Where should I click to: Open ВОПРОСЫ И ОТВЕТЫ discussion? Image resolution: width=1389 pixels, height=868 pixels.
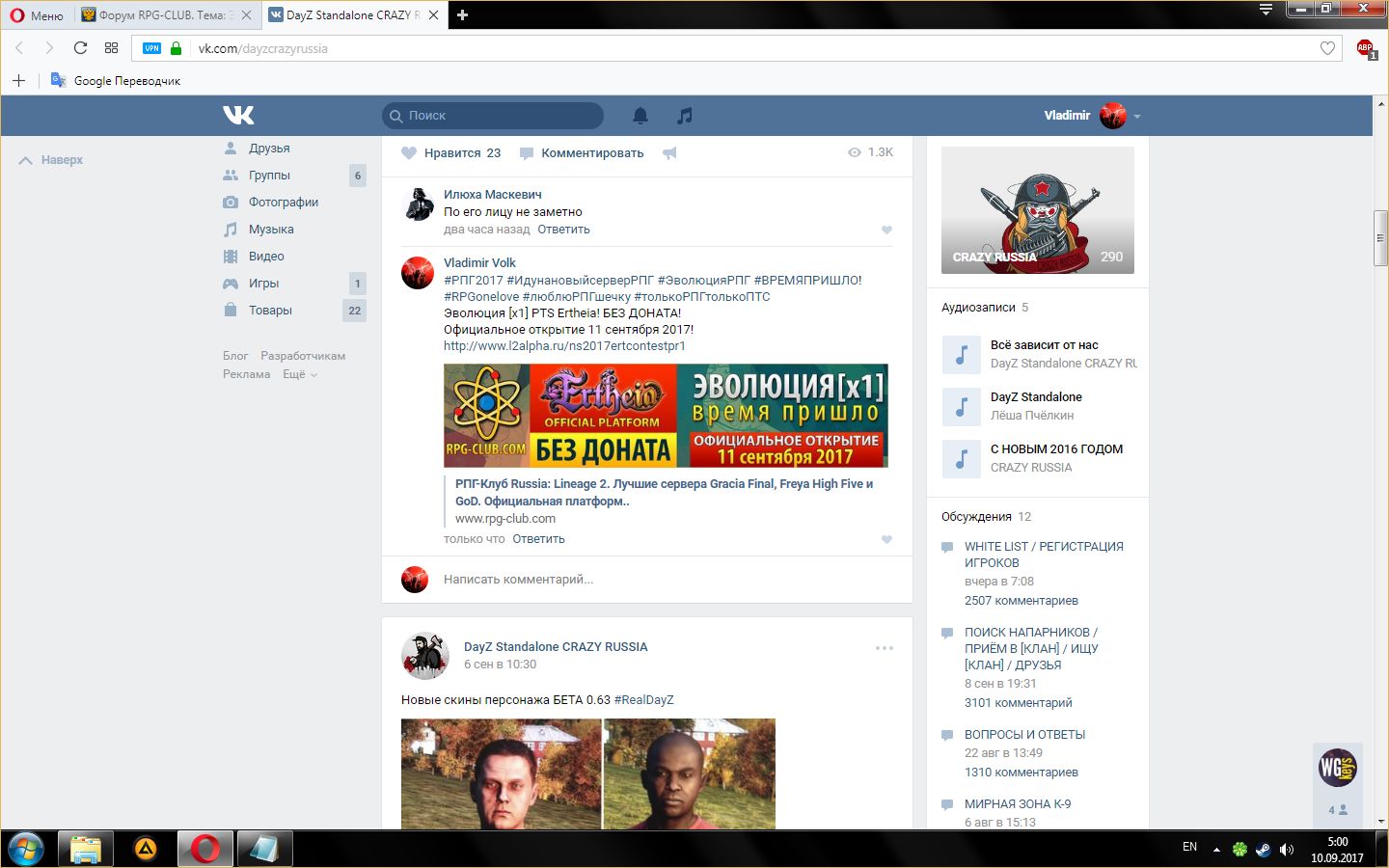(1024, 735)
